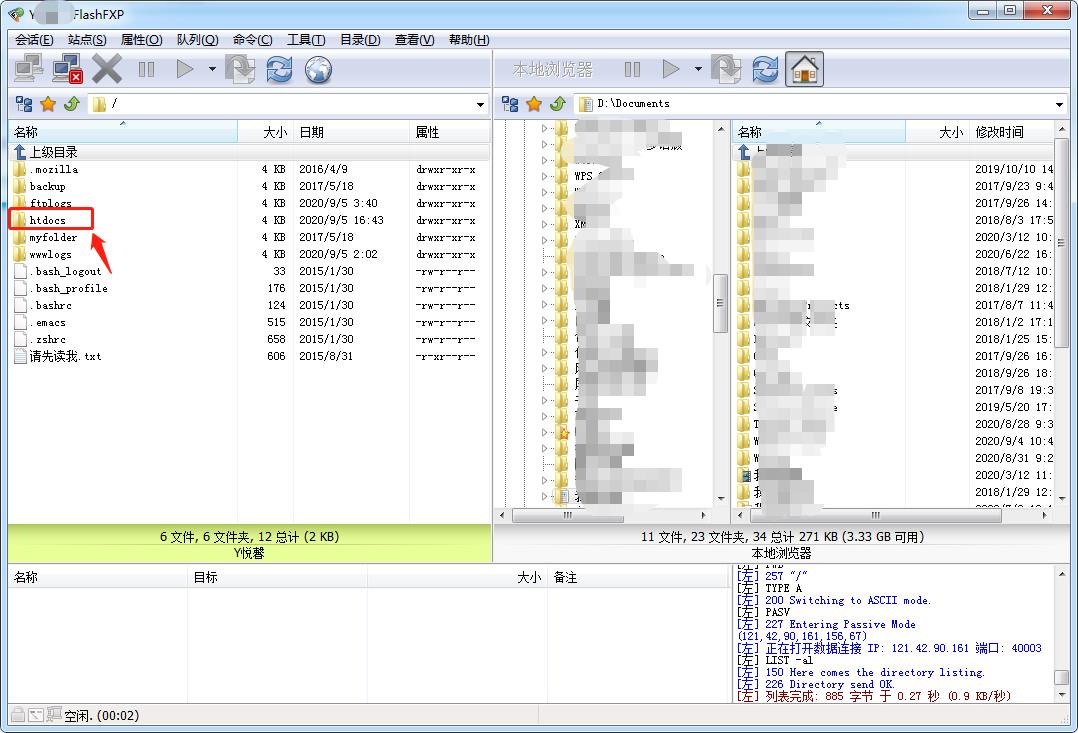The width and height of the screenshot is (1078, 733).
Task: Click the 目标 column header in queue pane
Action: pos(277,578)
